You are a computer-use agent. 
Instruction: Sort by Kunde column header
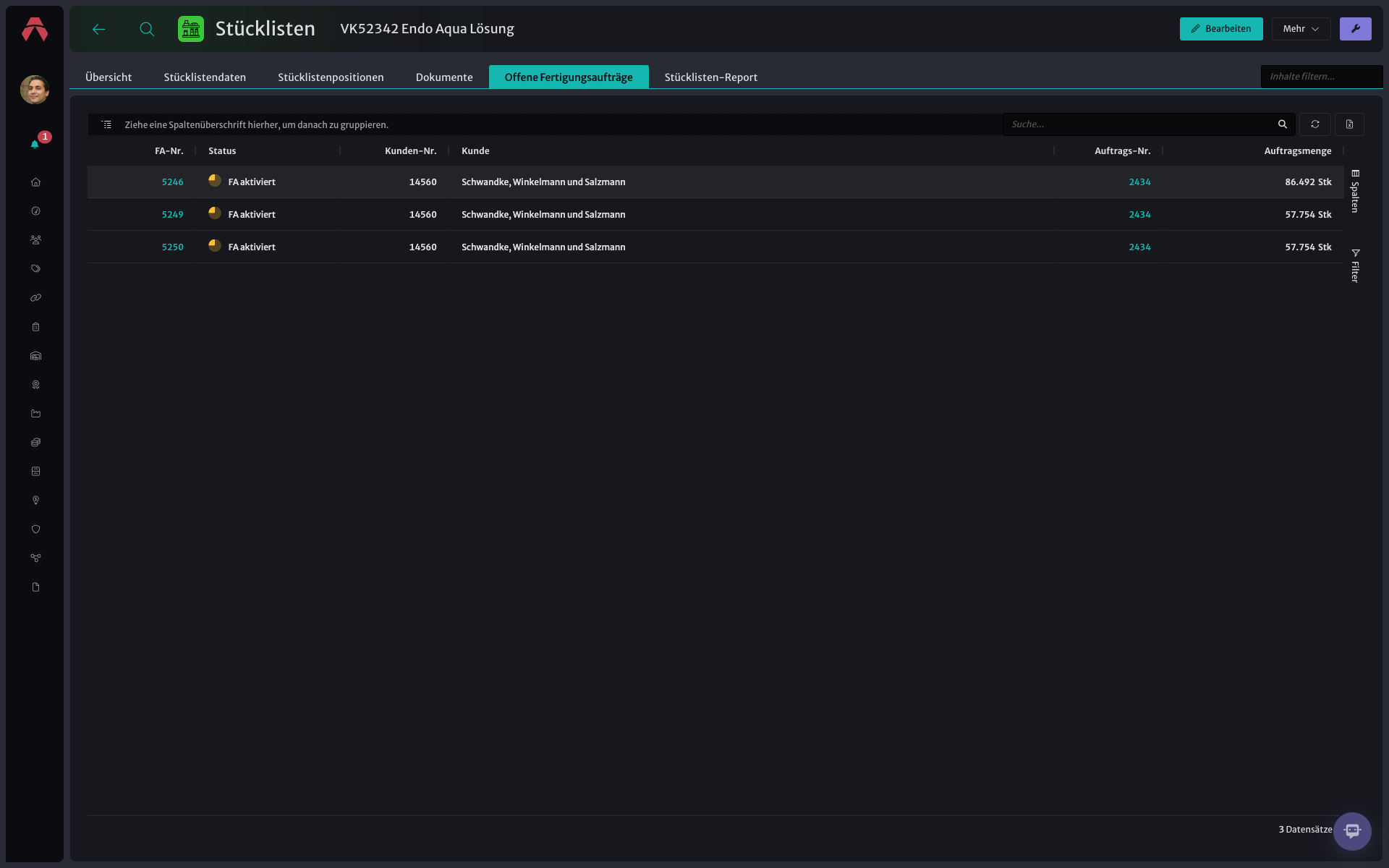coord(475,150)
